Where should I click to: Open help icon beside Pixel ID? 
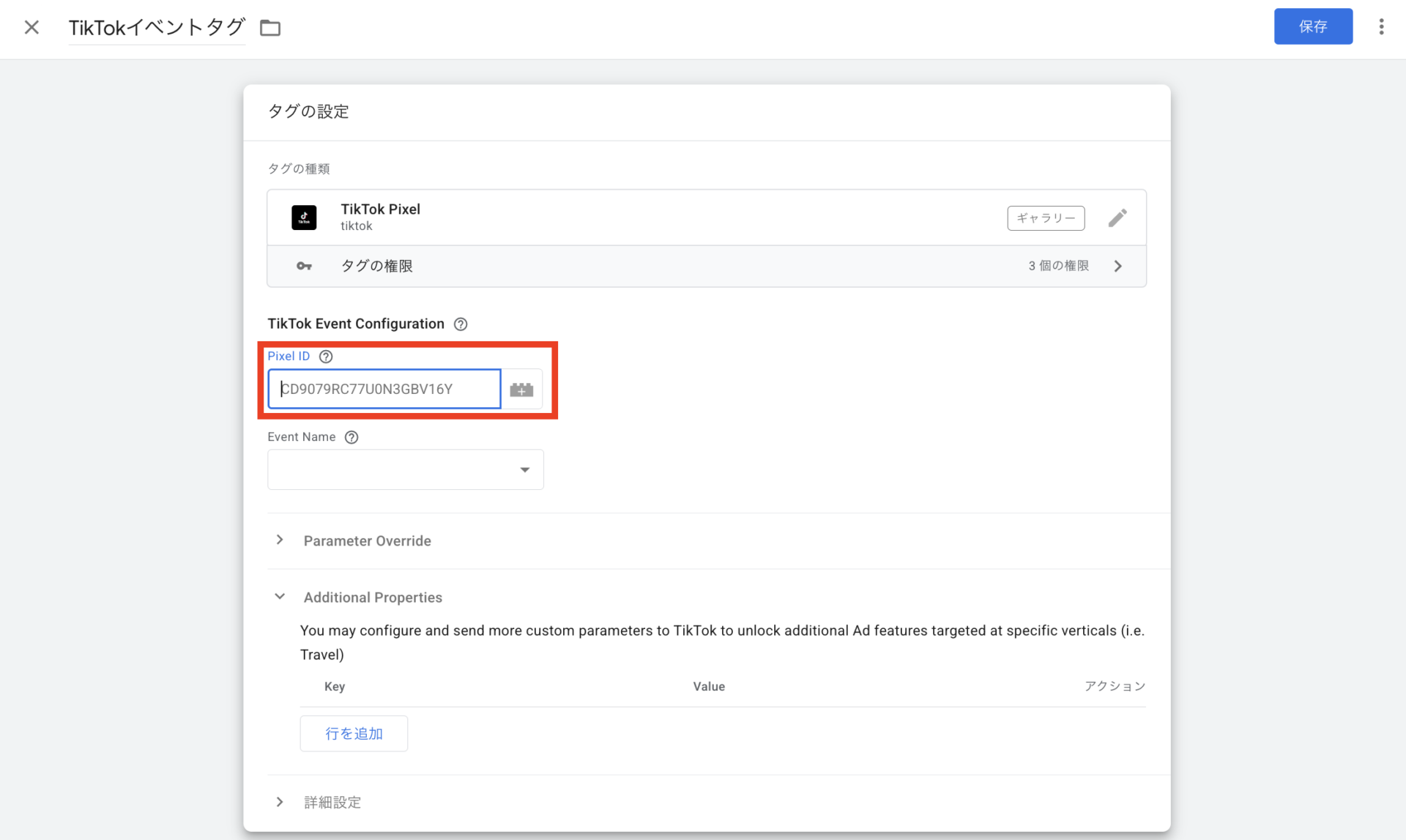pyautogui.click(x=326, y=357)
